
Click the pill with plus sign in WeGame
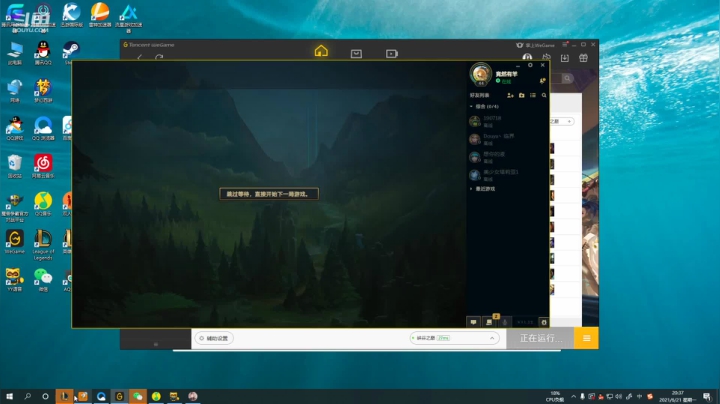562,121
